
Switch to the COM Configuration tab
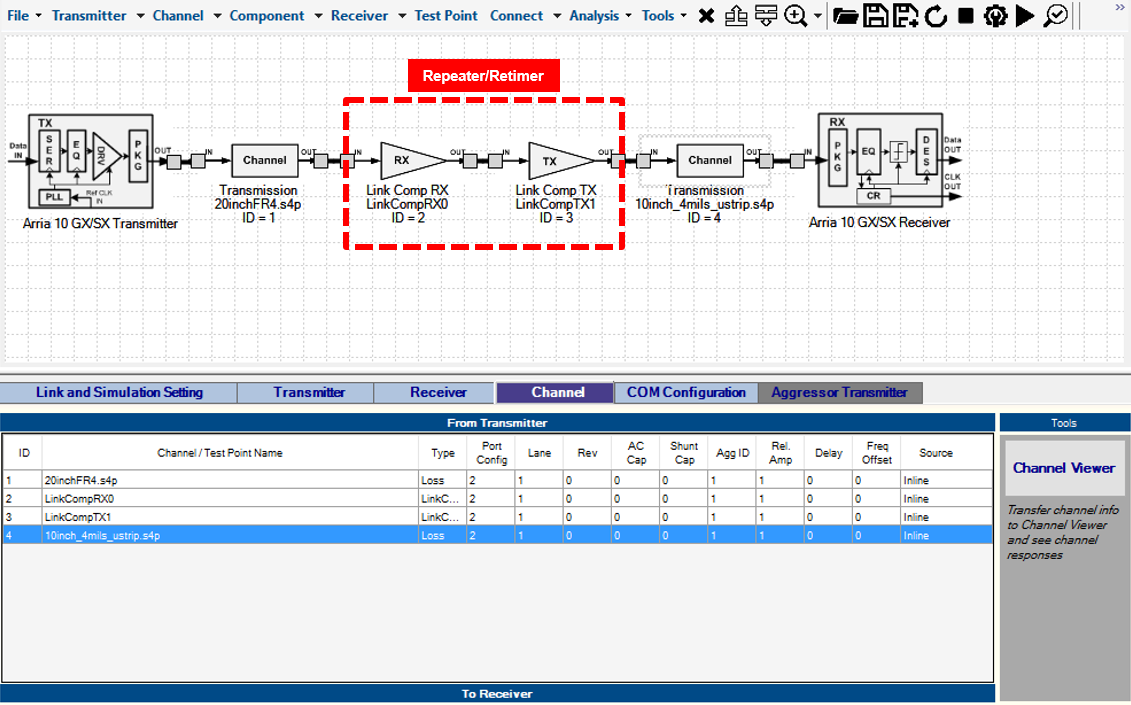(x=686, y=393)
